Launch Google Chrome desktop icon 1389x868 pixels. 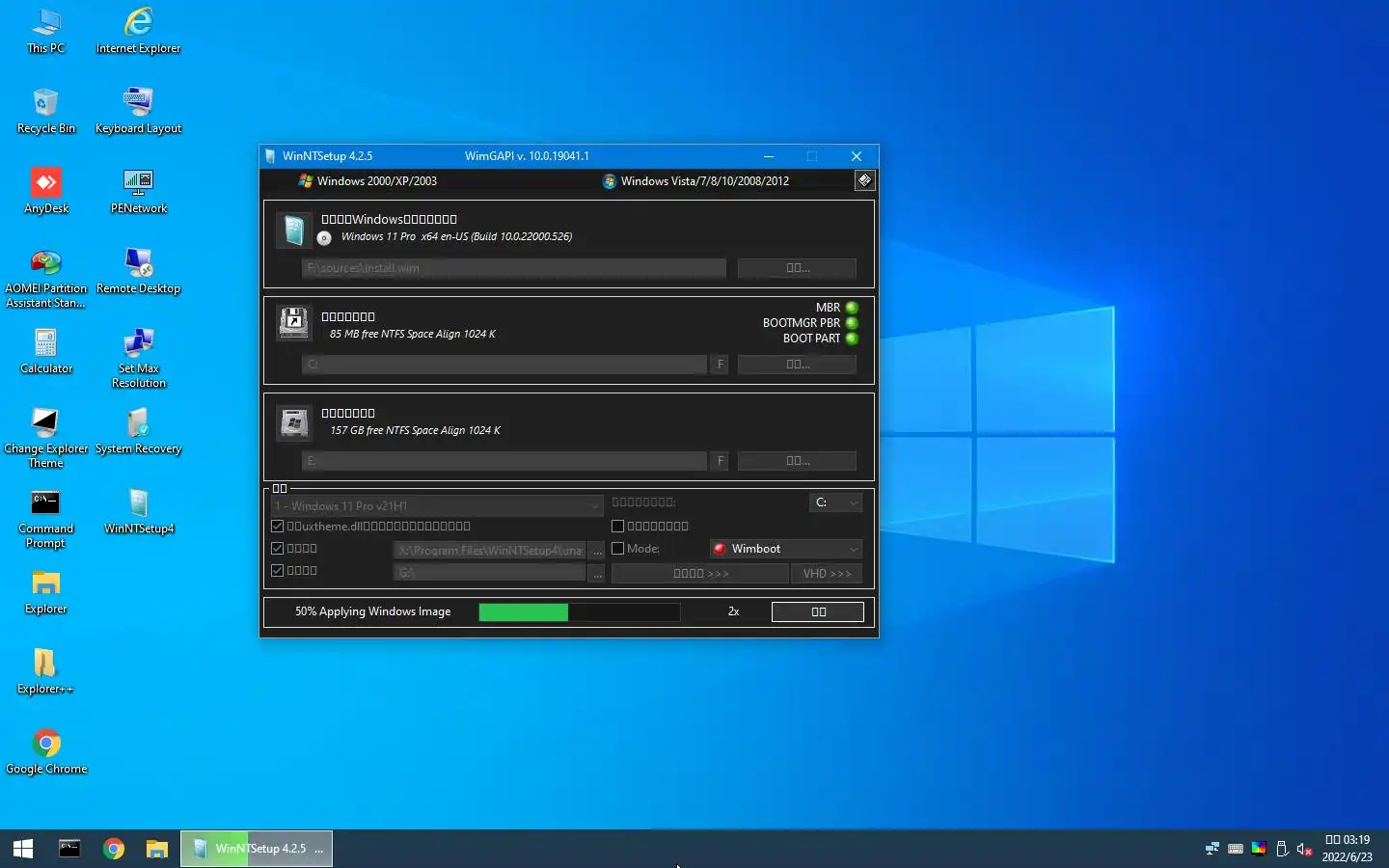[45, 752]
